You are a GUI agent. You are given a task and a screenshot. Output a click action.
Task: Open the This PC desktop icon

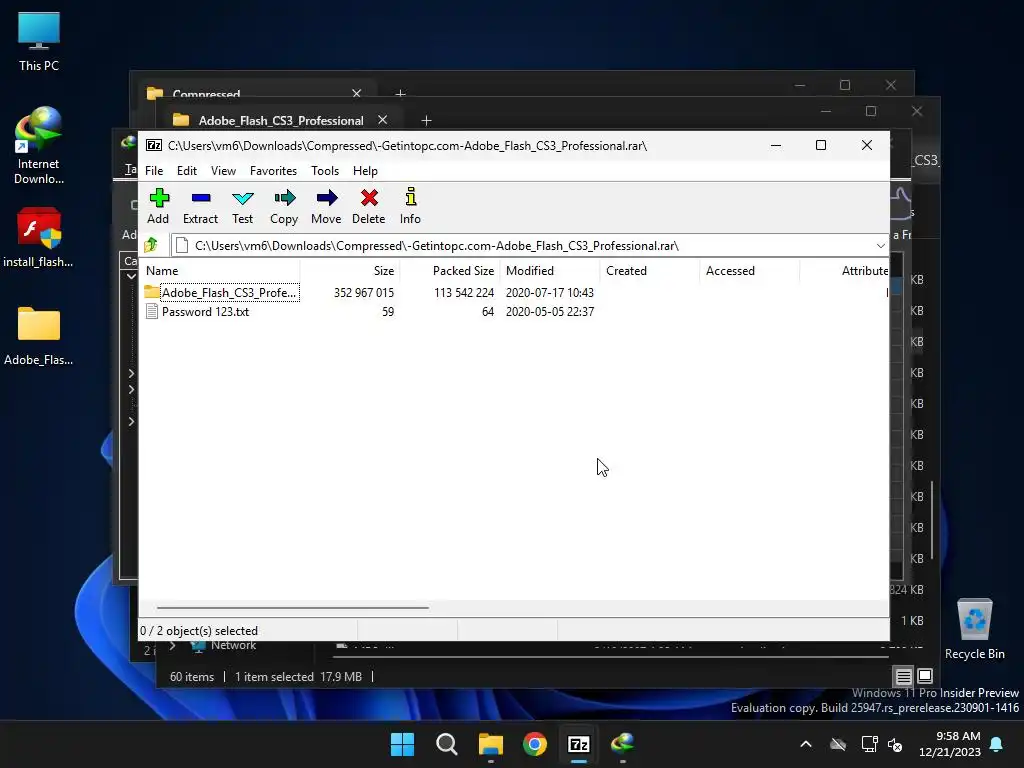pos(39,42)
